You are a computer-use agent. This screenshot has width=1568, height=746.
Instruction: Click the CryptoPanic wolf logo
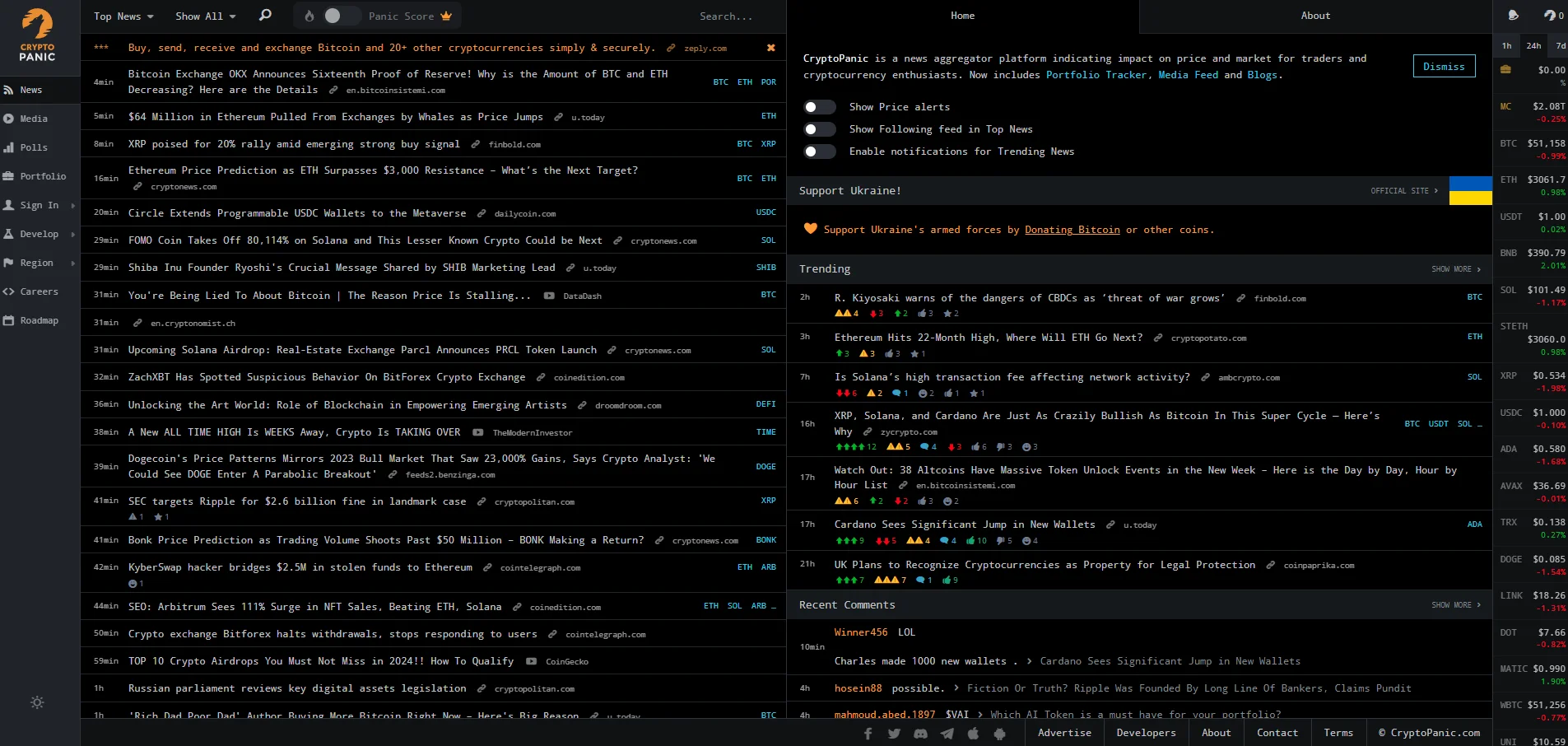tap(37, 35)
